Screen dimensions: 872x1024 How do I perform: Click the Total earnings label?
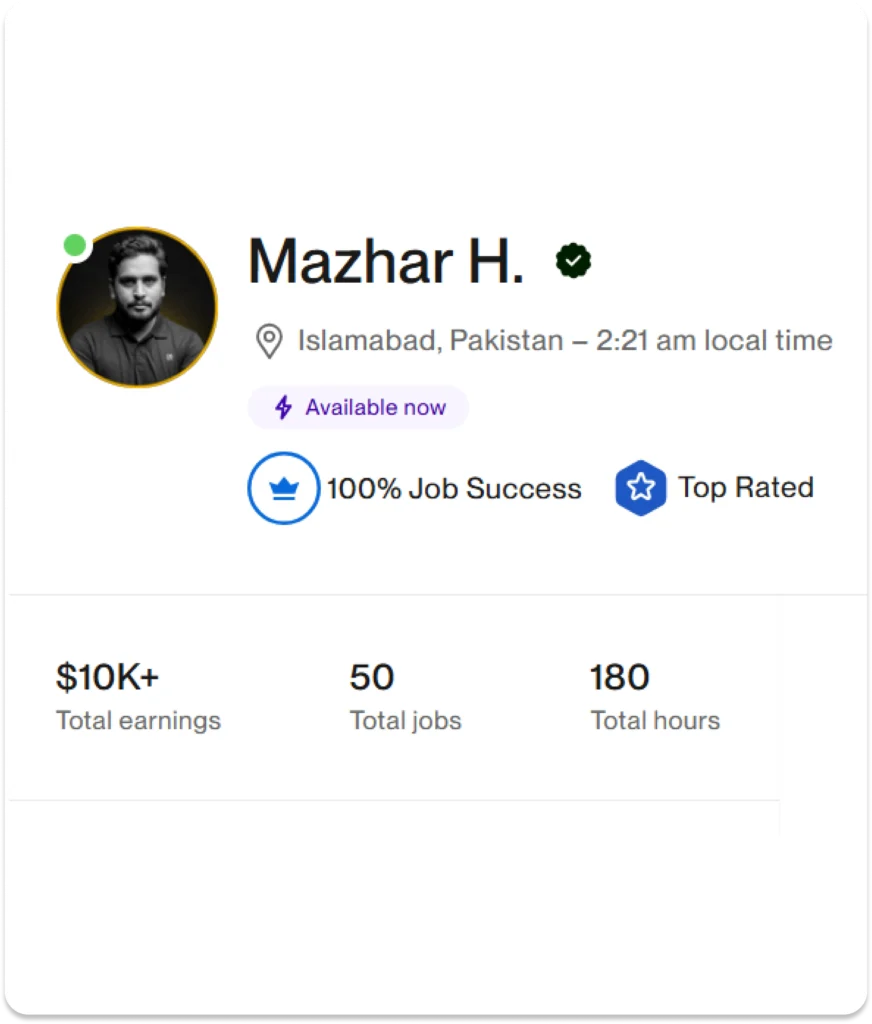138,721
